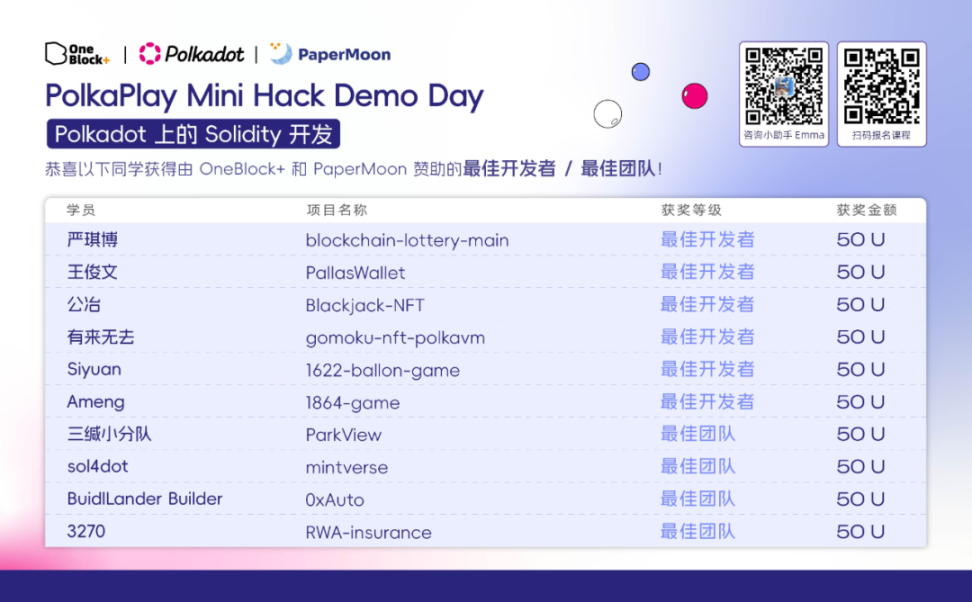
Task: Click project 1864-game
Action: (x=353, y=403)
